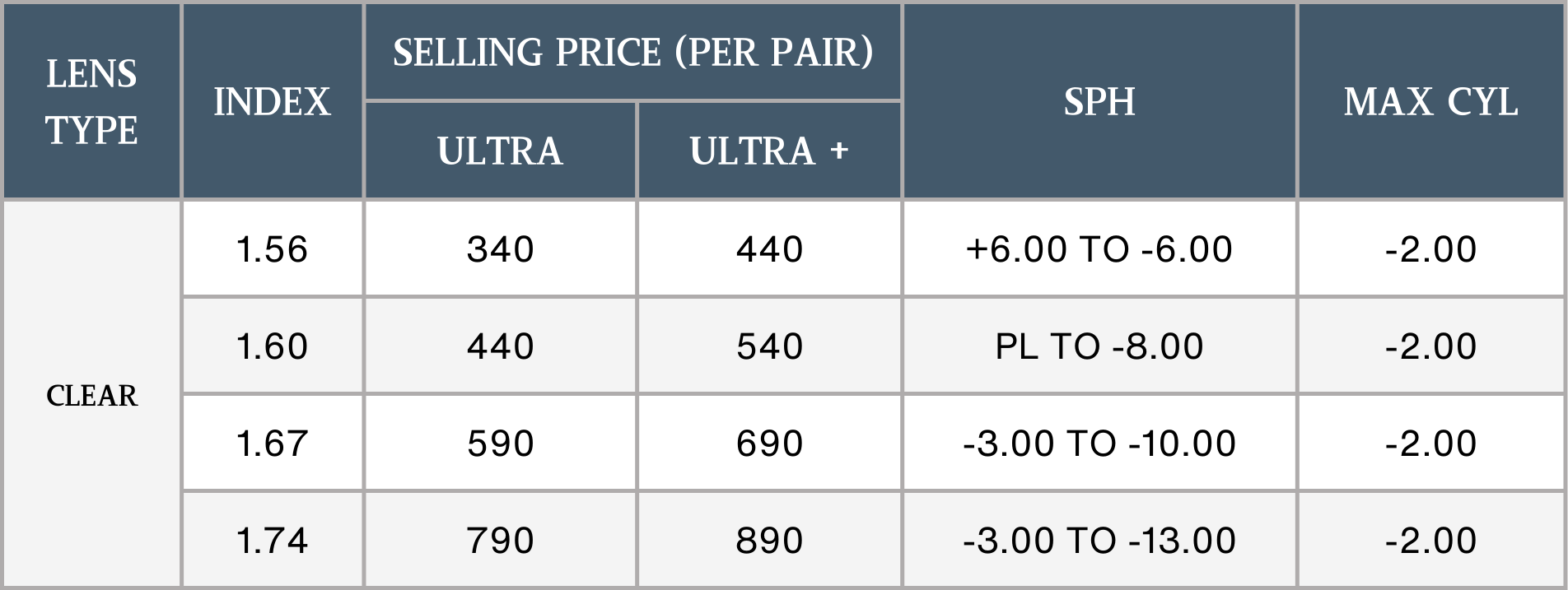Select the PL TO -8.00 SPH cell
This screenshot has height=590, width=1568.
1099,346
